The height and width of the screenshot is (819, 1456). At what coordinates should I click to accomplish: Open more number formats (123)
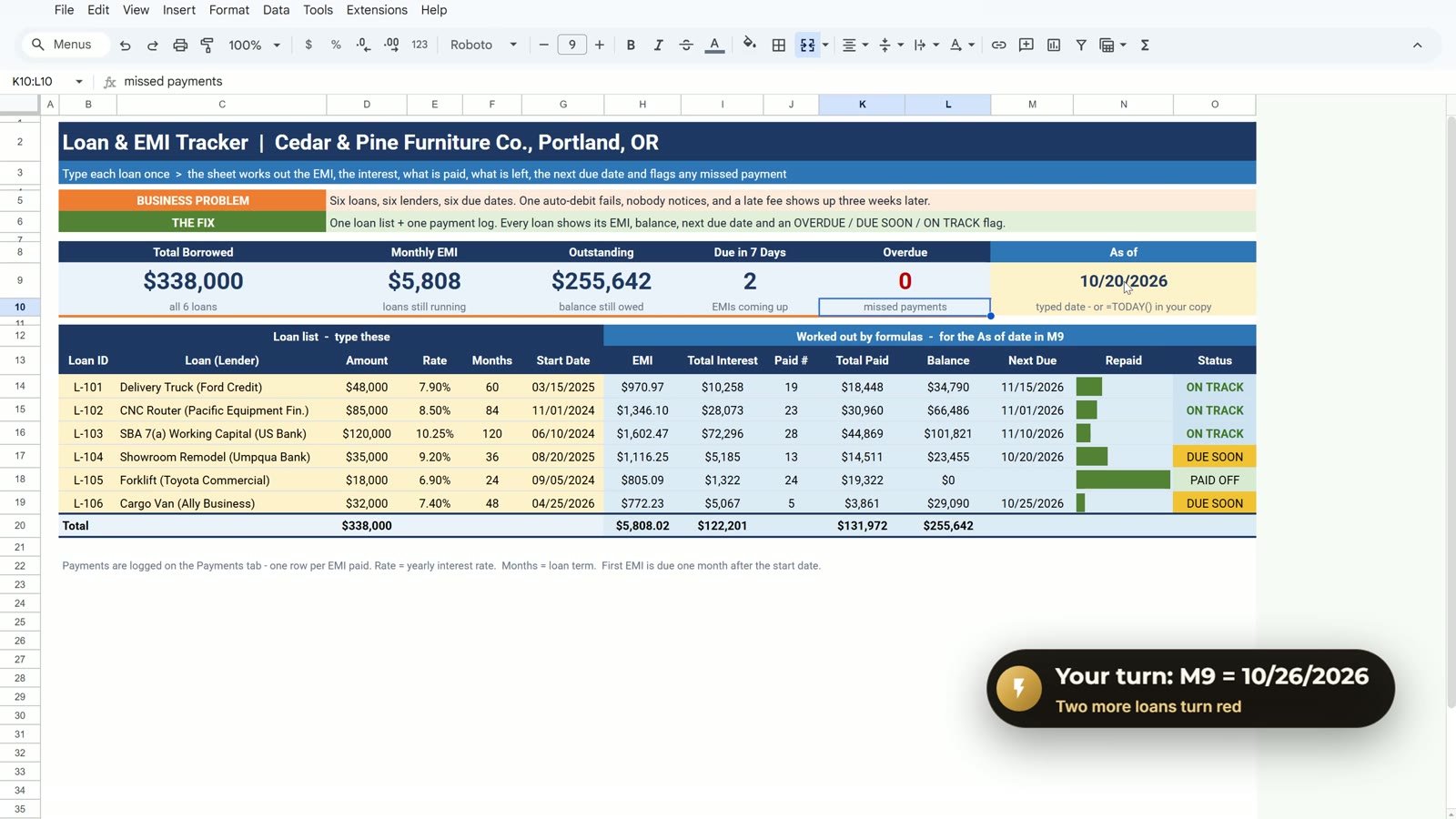(x=420, y=45)
